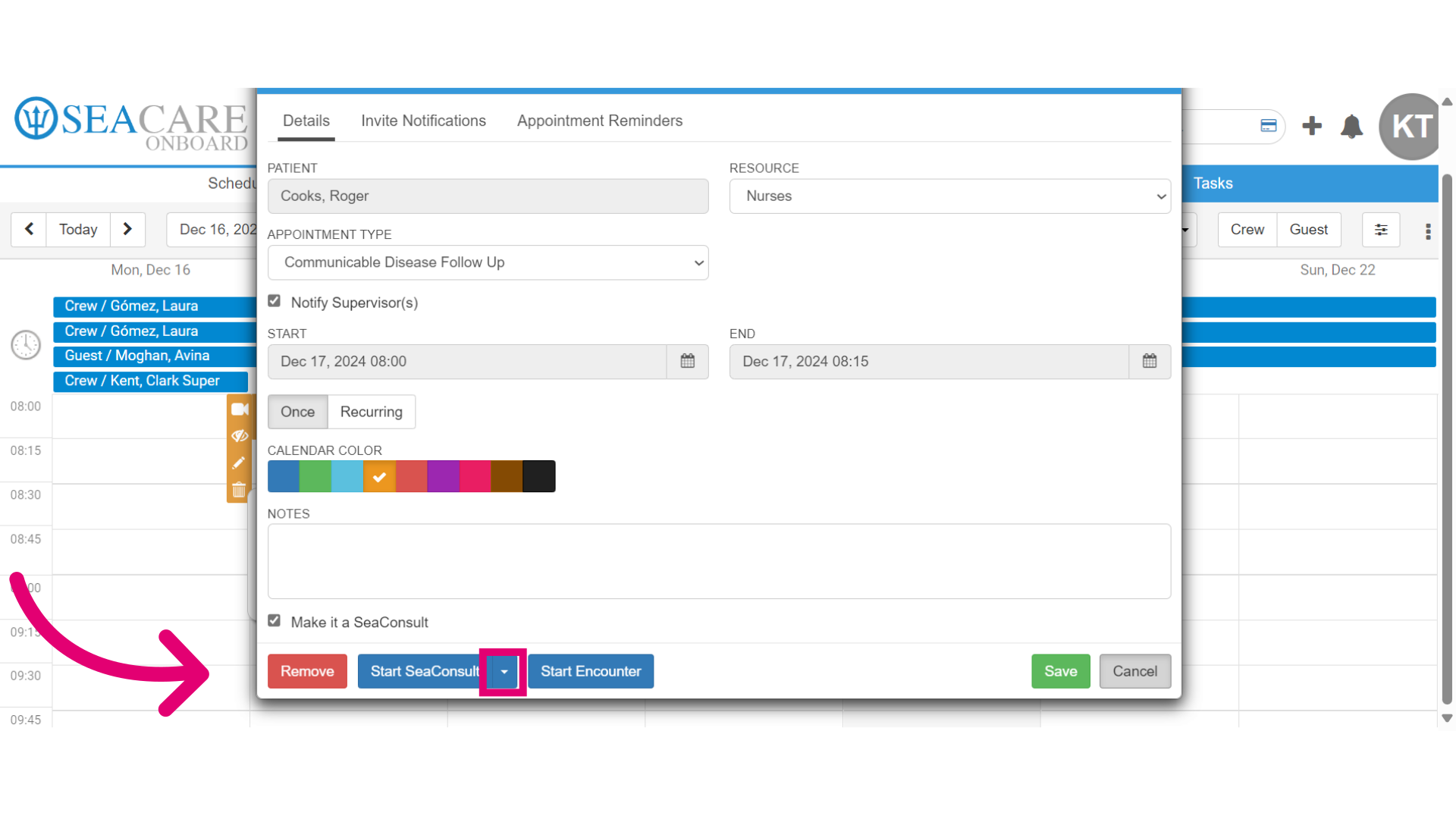Filter calendar by Crew
The width and height of the screenshot is (1456, 819).
click(x=1247, y=230)
